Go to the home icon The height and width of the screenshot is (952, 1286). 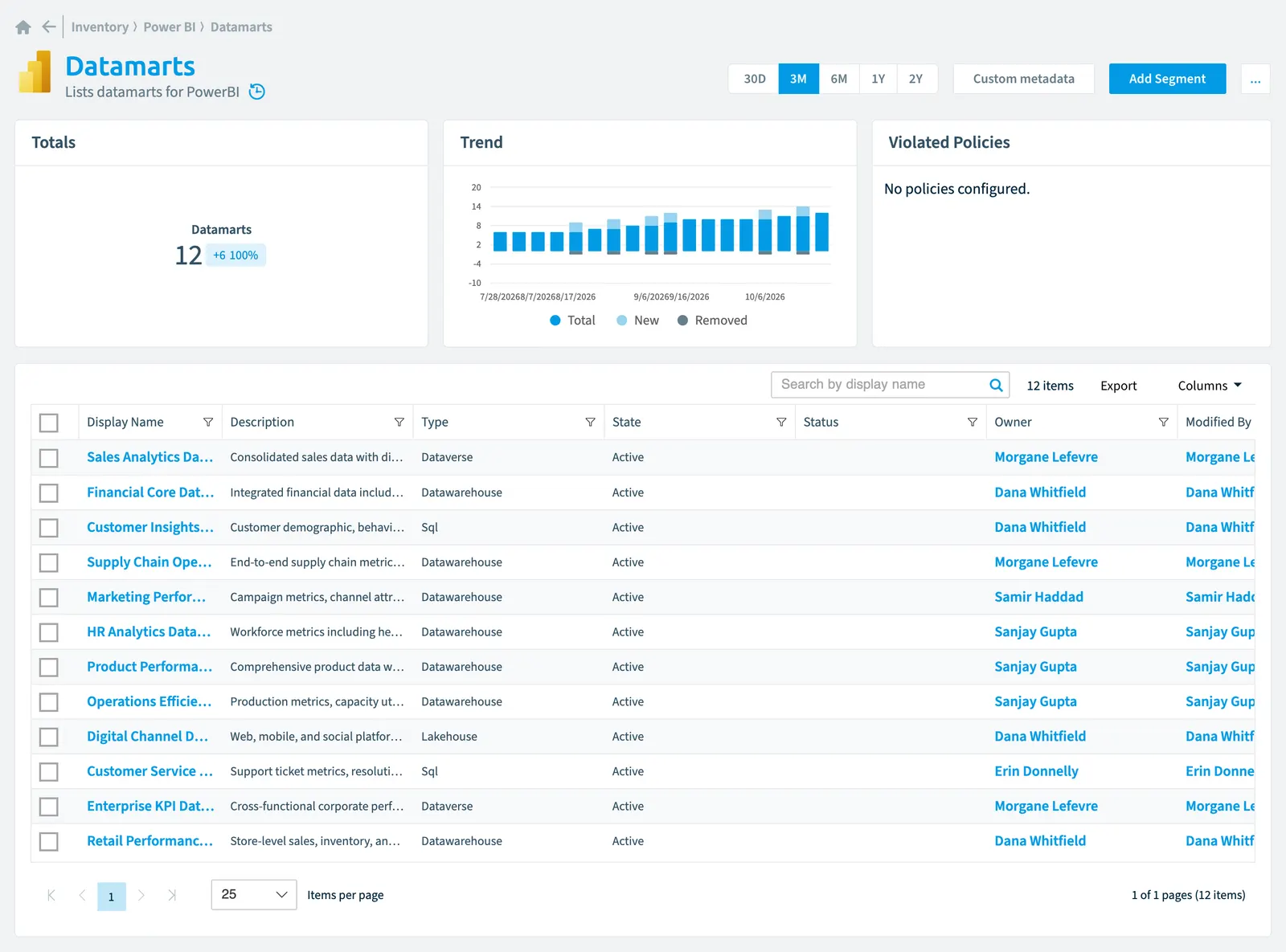tap(23, 27)
